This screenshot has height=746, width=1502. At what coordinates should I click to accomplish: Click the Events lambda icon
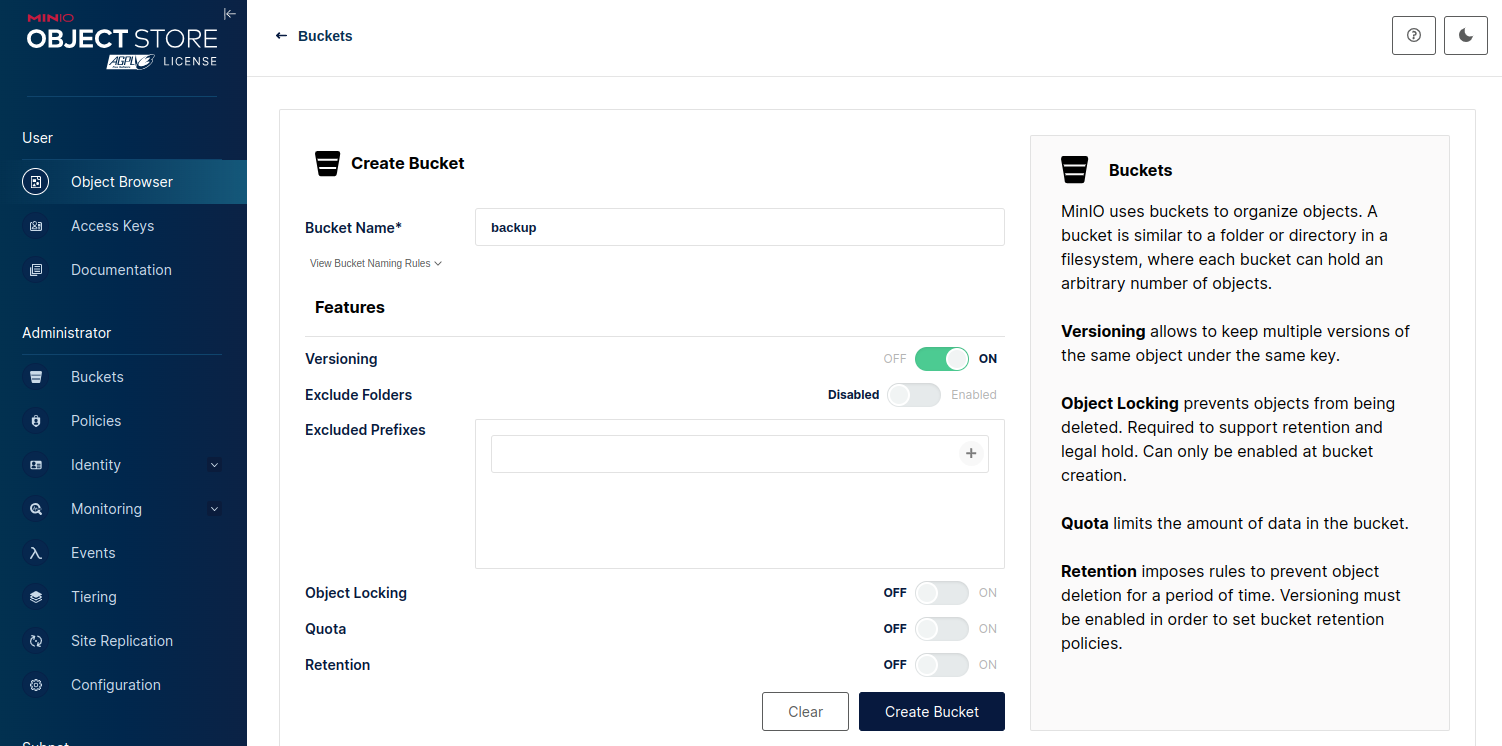click(x=36, y=553)
